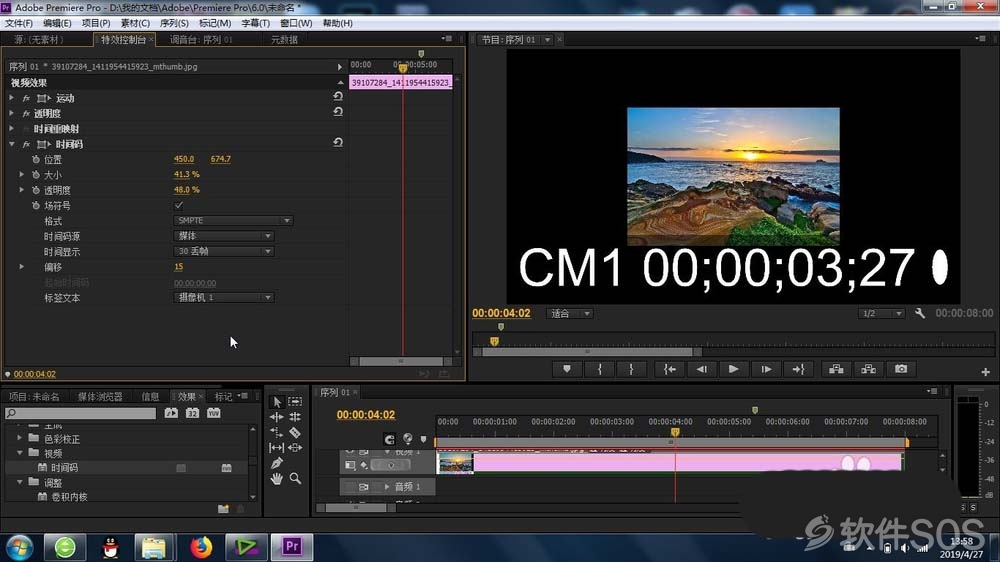Step back one frame
The width and height of the screenshot is (1000, 562).
click(702, 369)
